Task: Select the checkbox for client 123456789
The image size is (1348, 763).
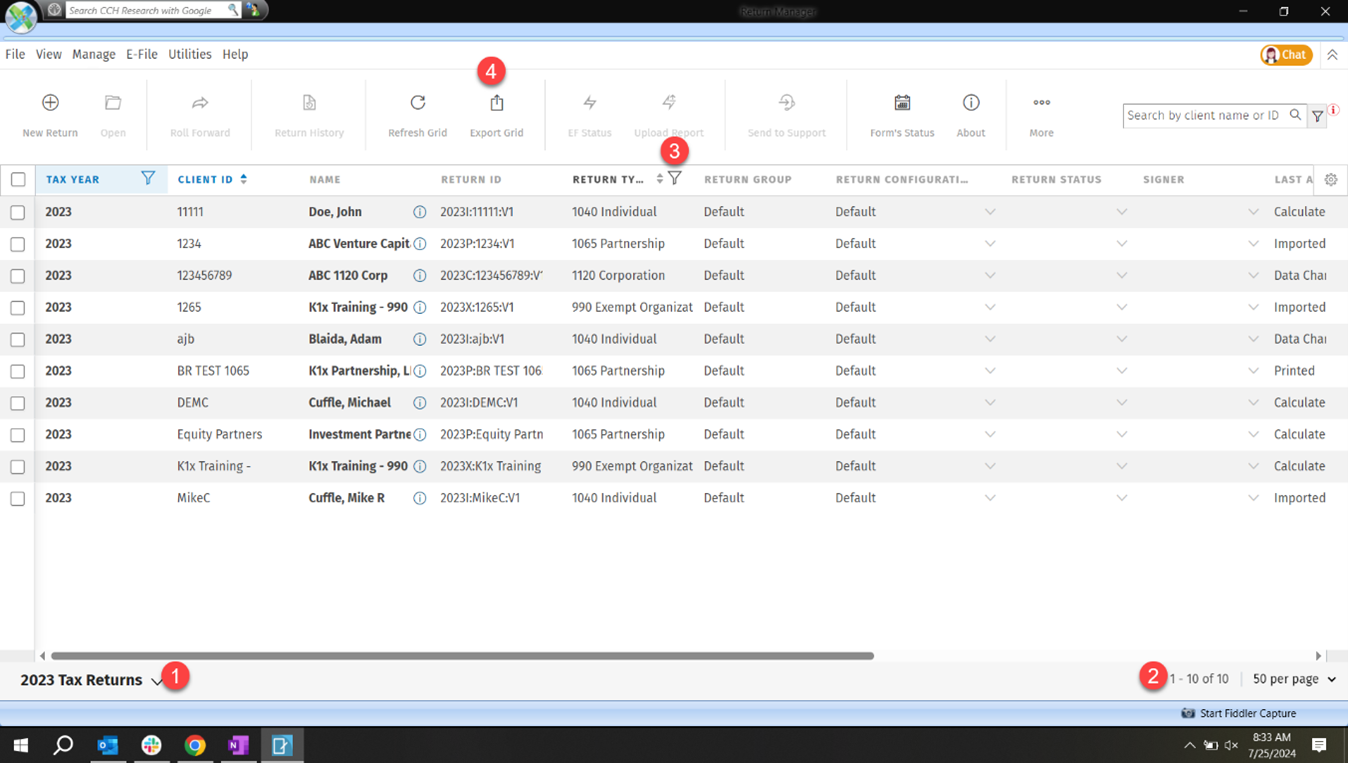Action: (x=18, y=276)
